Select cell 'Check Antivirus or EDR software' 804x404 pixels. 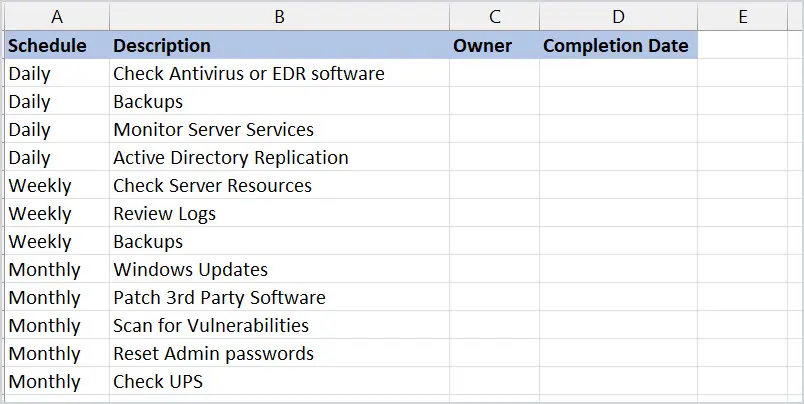pyautogui.click(x=279, y=73)
